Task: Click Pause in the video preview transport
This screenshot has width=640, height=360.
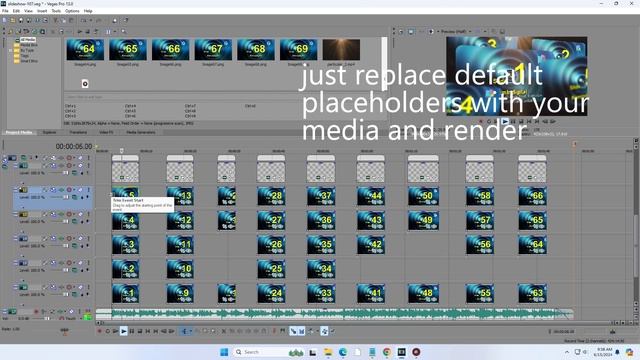Action: (513, 121)
